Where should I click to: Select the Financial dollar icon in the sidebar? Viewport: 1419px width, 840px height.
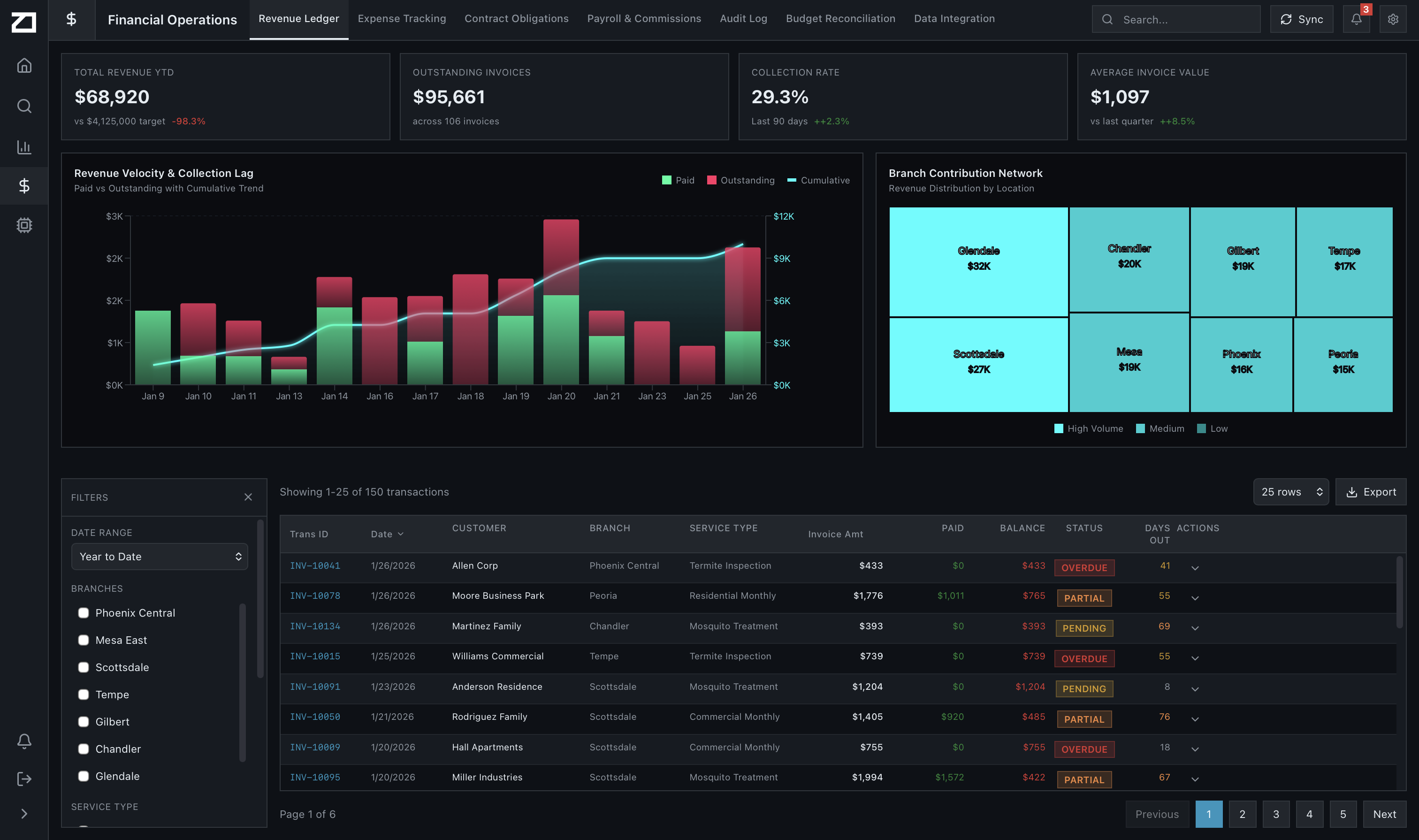coord(24,186)
